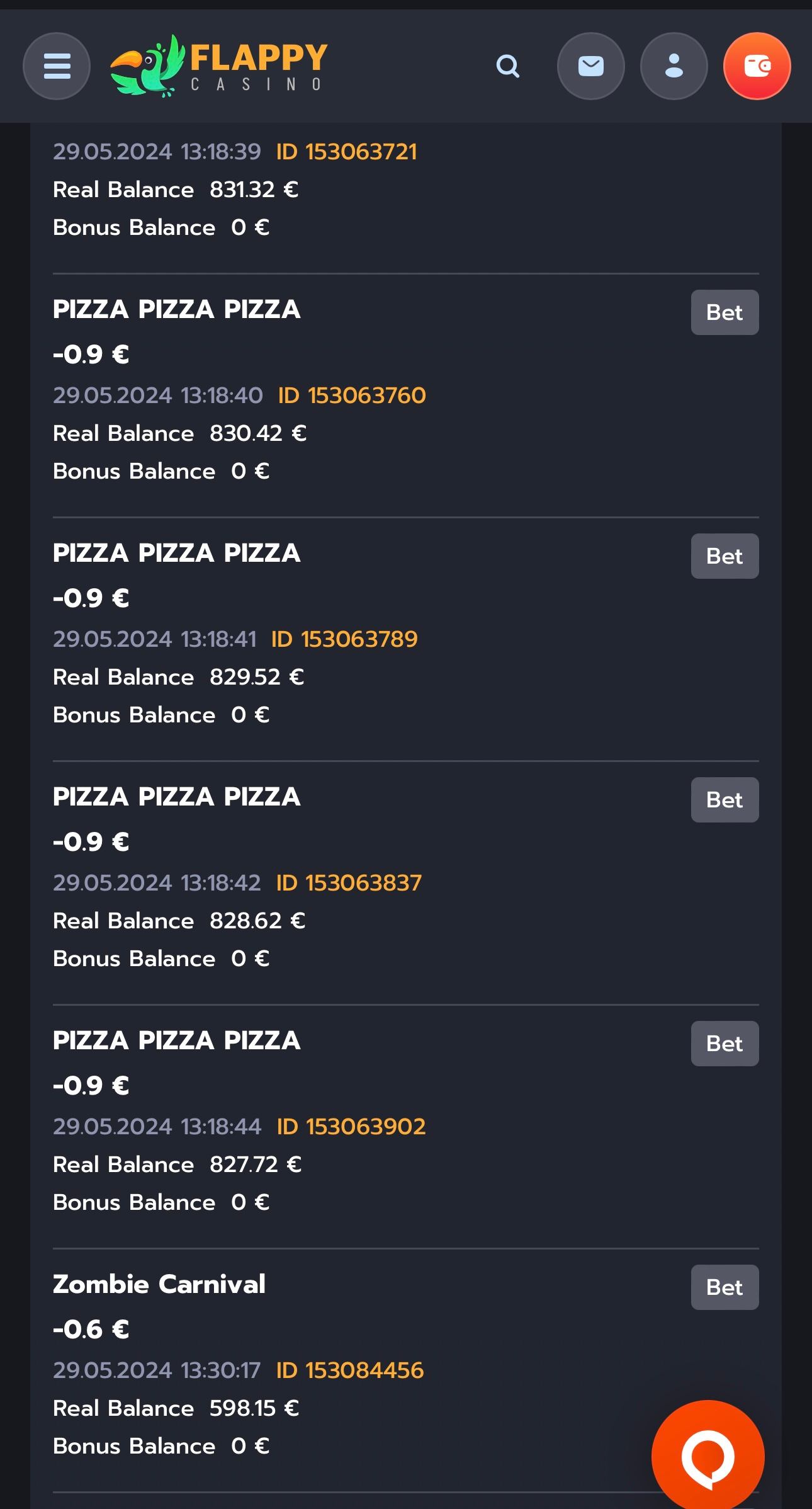
Task: Select transaction ID 153084456
Action: pyautogui.click(x=350, y=1370)
